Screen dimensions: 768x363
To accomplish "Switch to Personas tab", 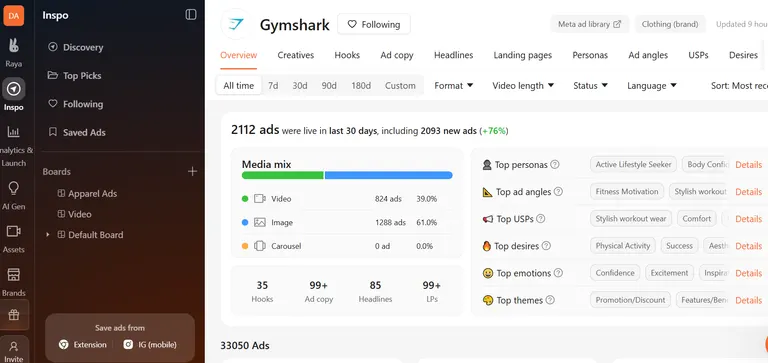I will [590, 55].
